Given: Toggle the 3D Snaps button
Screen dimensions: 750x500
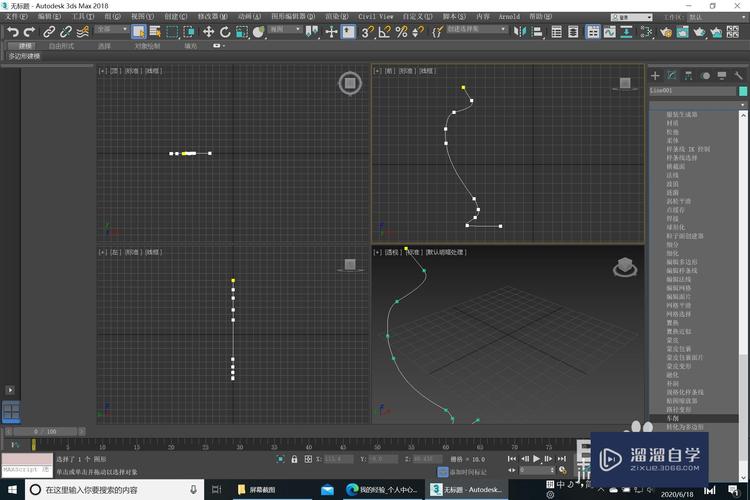Looking at the screenshot, I should pos(367,32).
